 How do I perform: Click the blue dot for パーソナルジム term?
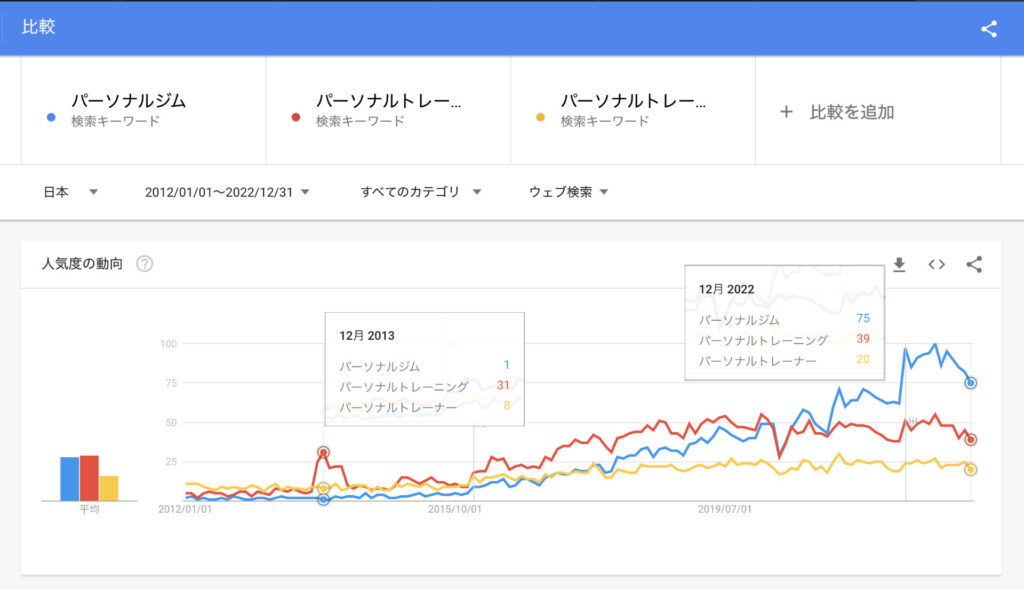point(51,118)
